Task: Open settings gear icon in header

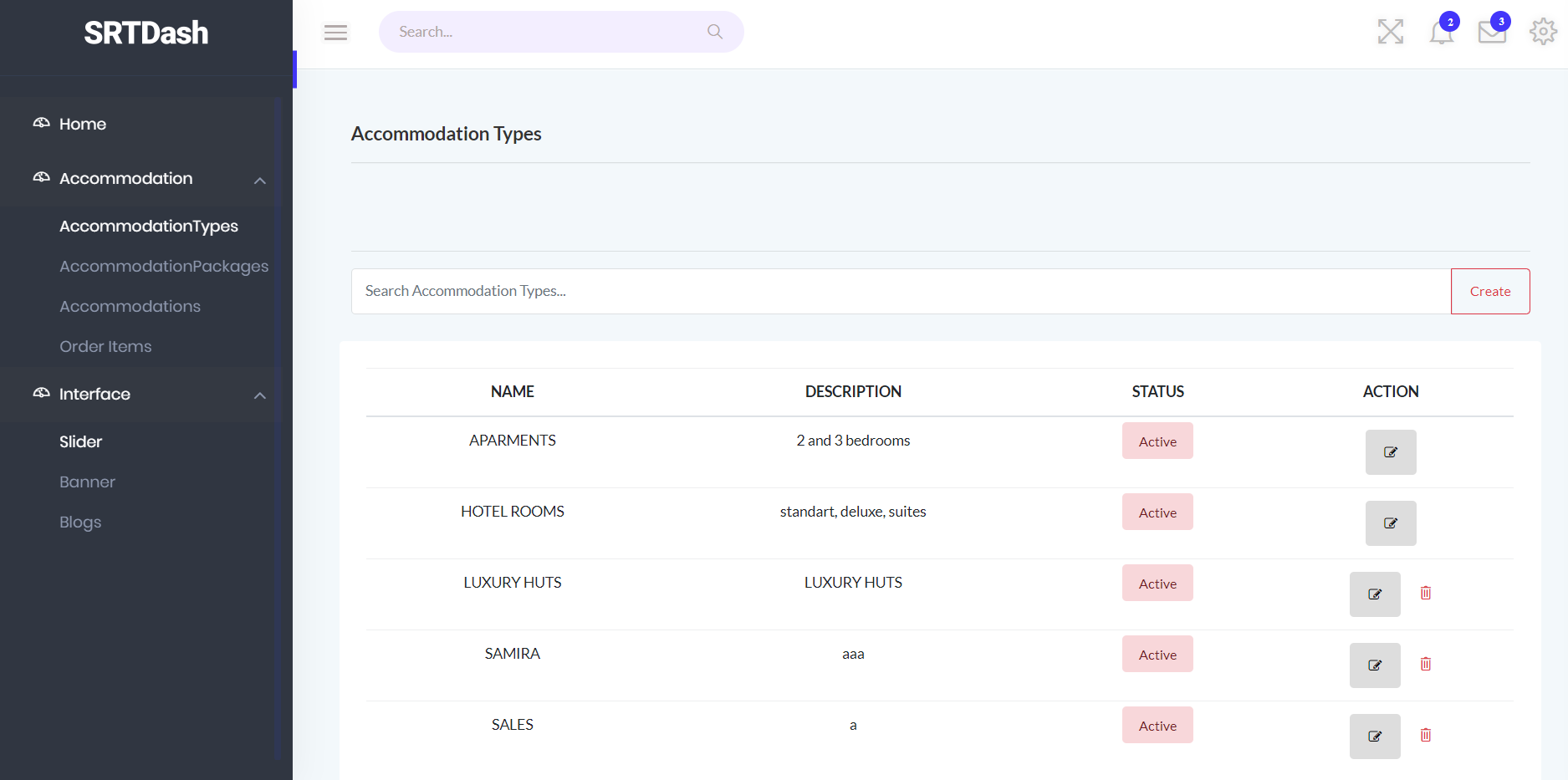Action: 1543,32
